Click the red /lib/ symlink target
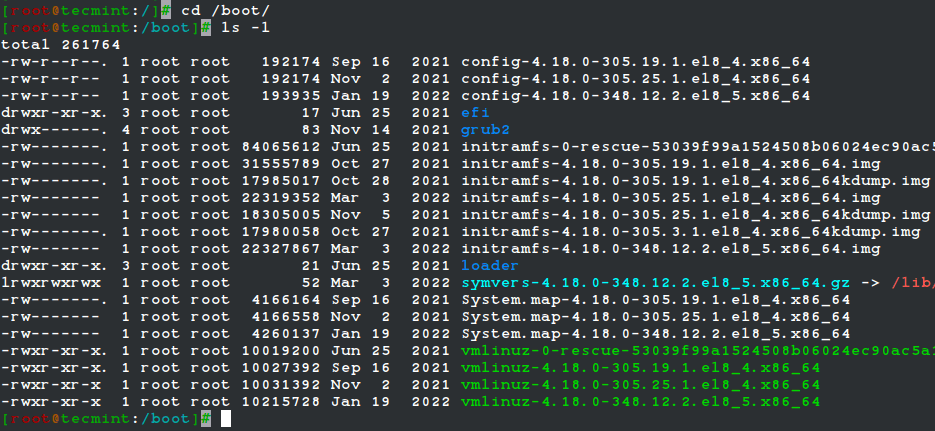 (911, 283)
